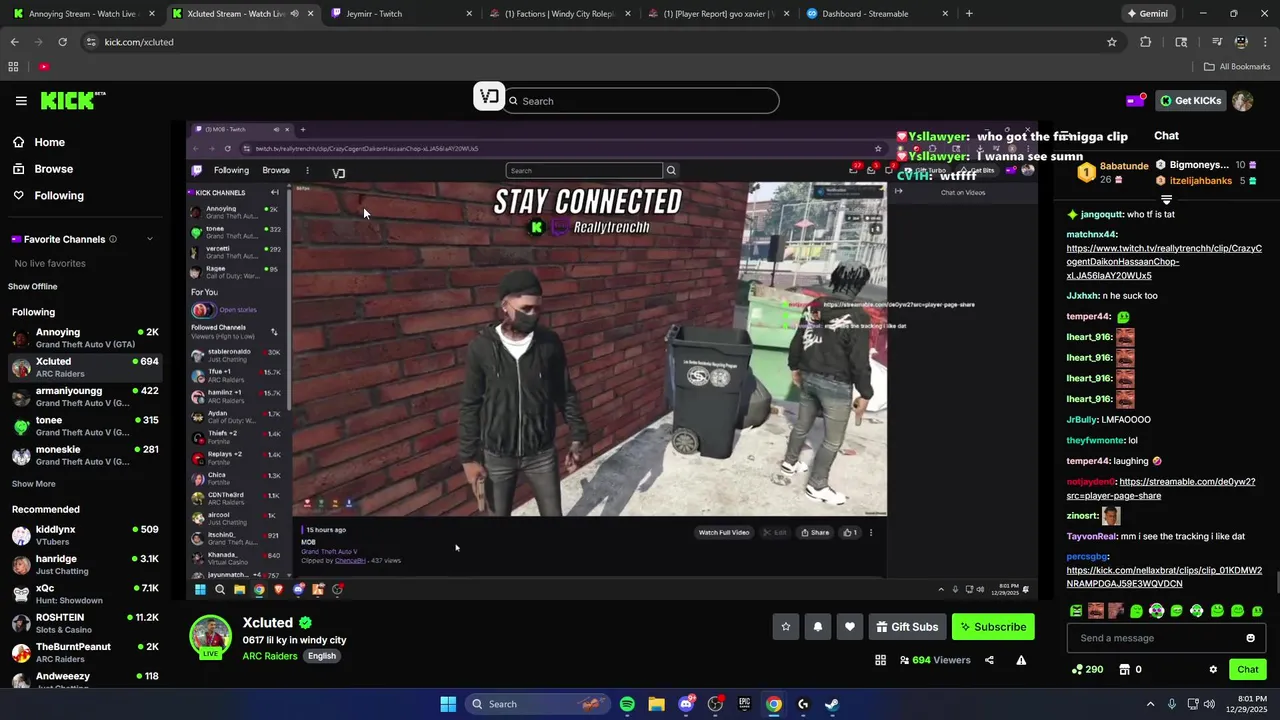
Task: Send message with Chat button
Action: (x=1248, y=670)
